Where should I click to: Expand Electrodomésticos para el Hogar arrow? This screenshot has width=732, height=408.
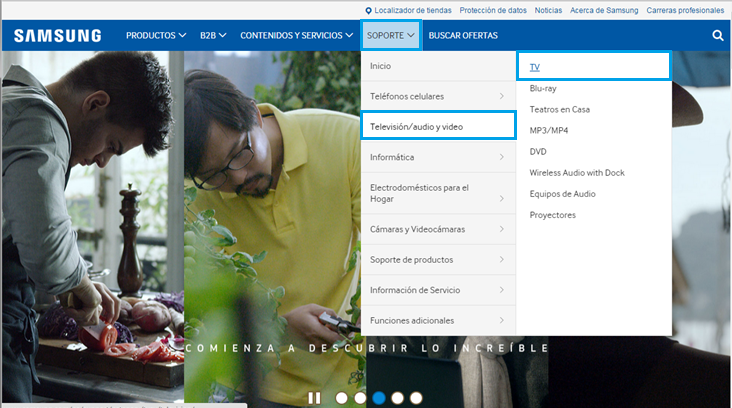[502, 198]
